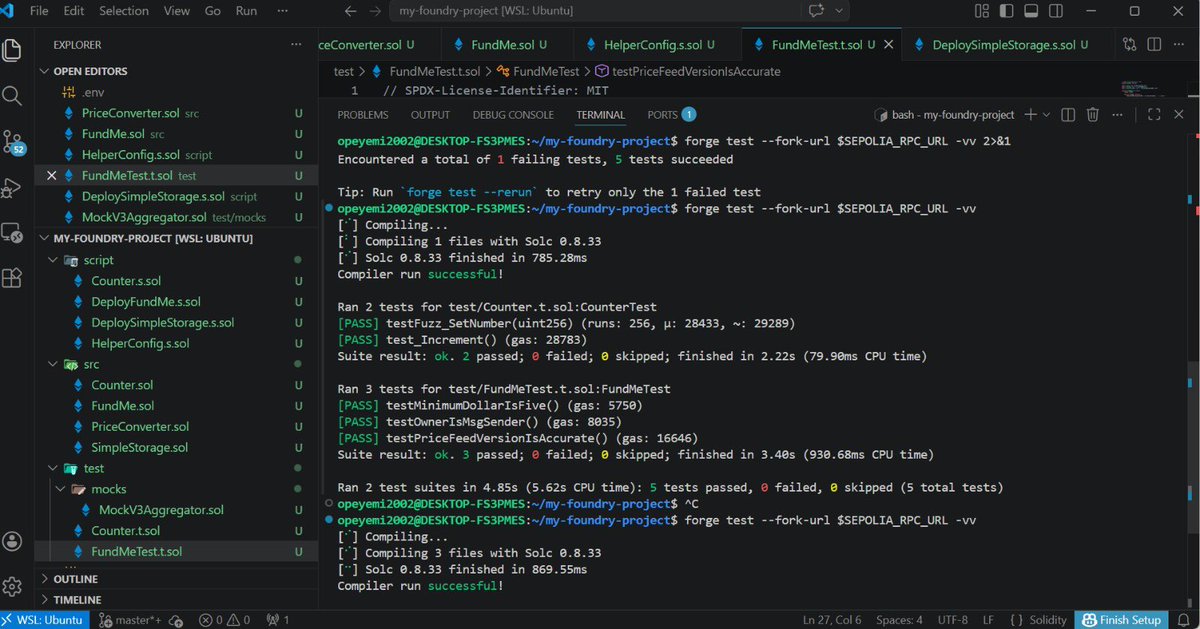1200x629 pixels.
Task: Open the View menu
Action: (176, 11)
